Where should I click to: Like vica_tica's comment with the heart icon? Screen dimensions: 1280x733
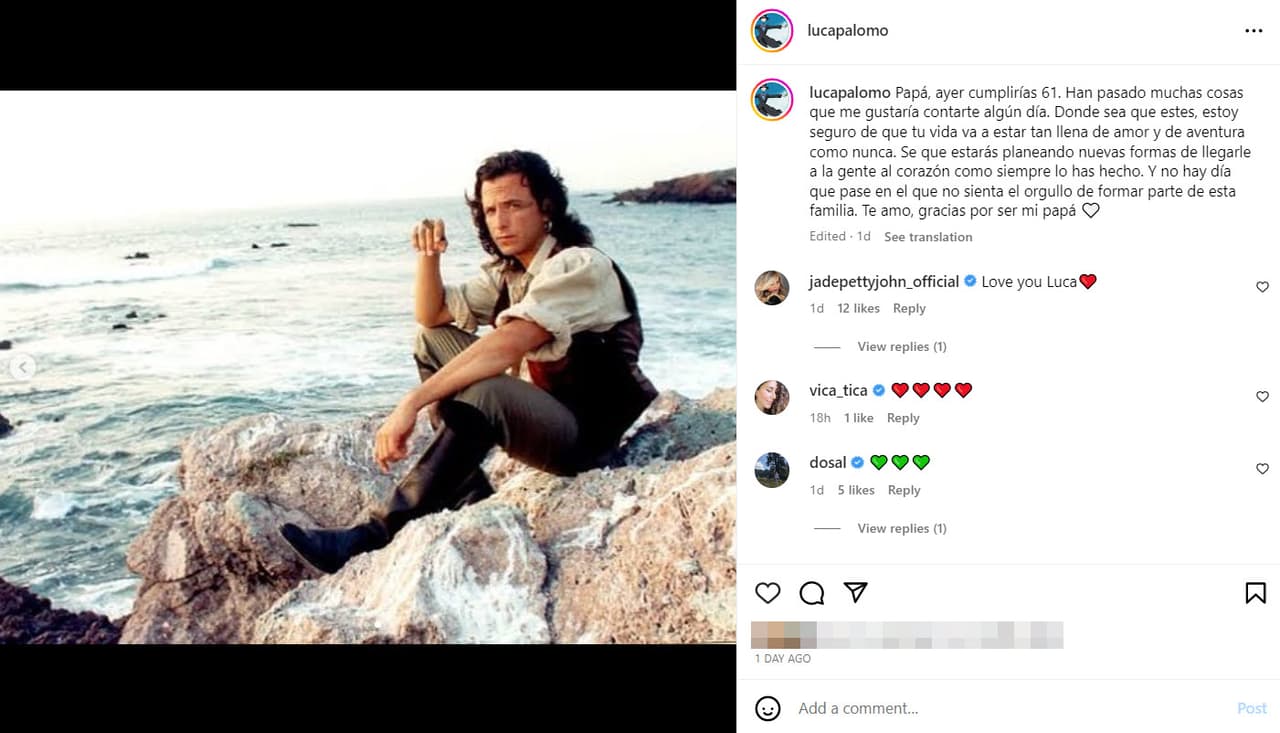tap(1262, 397)
